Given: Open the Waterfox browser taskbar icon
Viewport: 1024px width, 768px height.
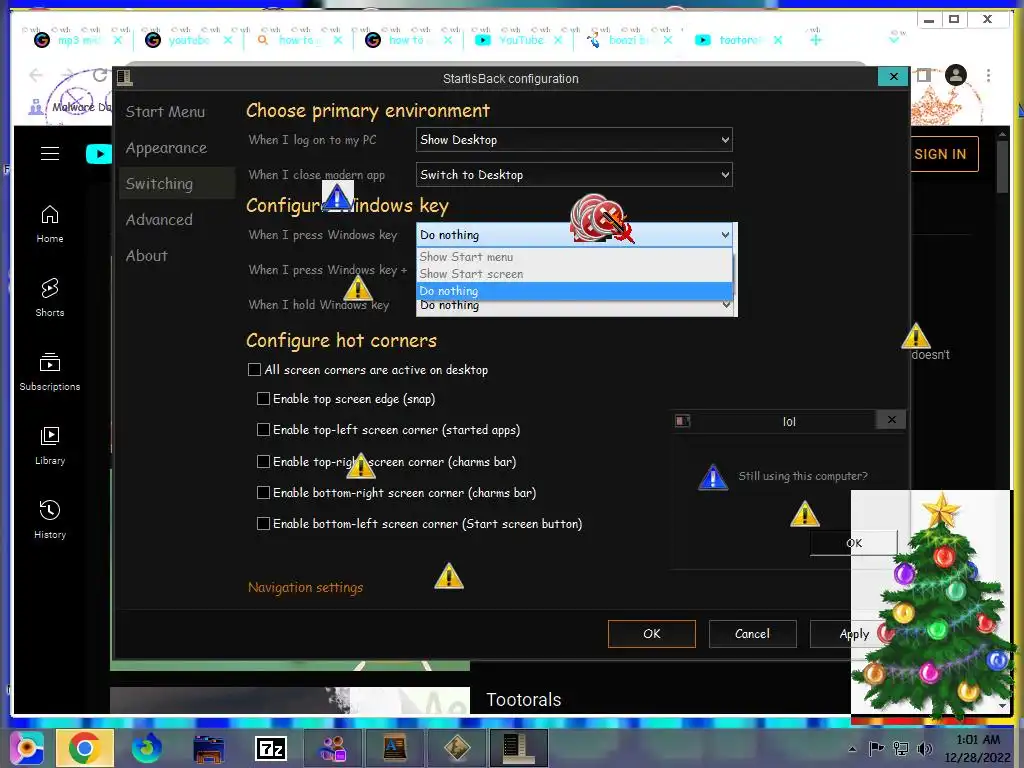Looking at the screenshot, I should [x=146, y=748].
